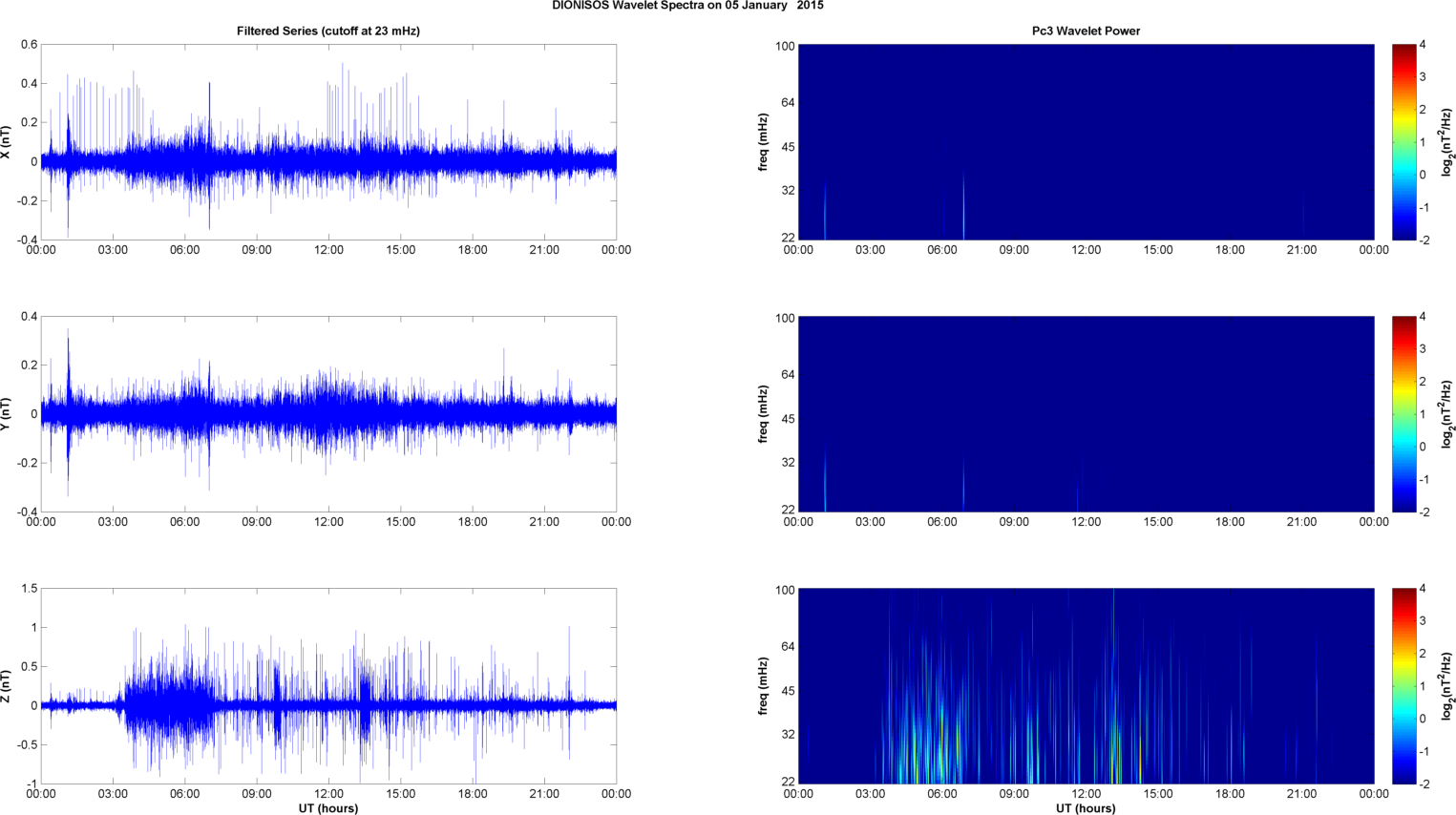Click the 1.5 tick on the Z plot axis
This screenshot has width=1456, height=815.
(x=30, y=589)
